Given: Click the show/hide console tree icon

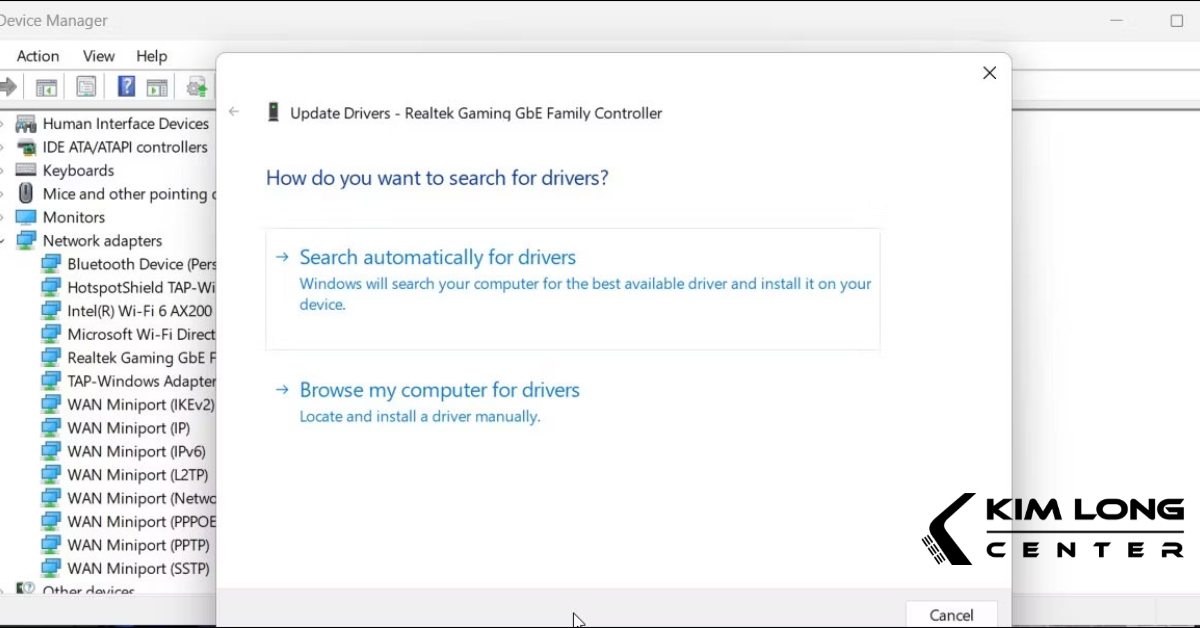Looking at the screenshot, I should [x=46, y=87].
